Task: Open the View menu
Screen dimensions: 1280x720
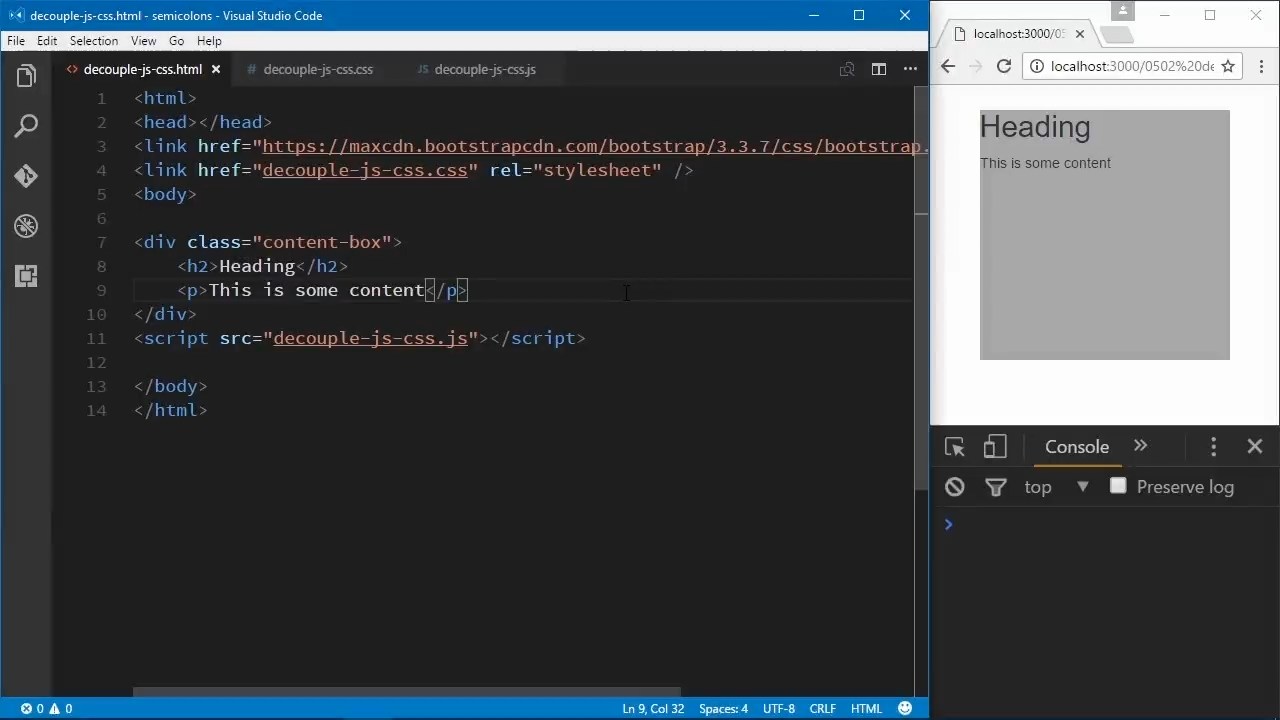Action: tap(143, 41)
